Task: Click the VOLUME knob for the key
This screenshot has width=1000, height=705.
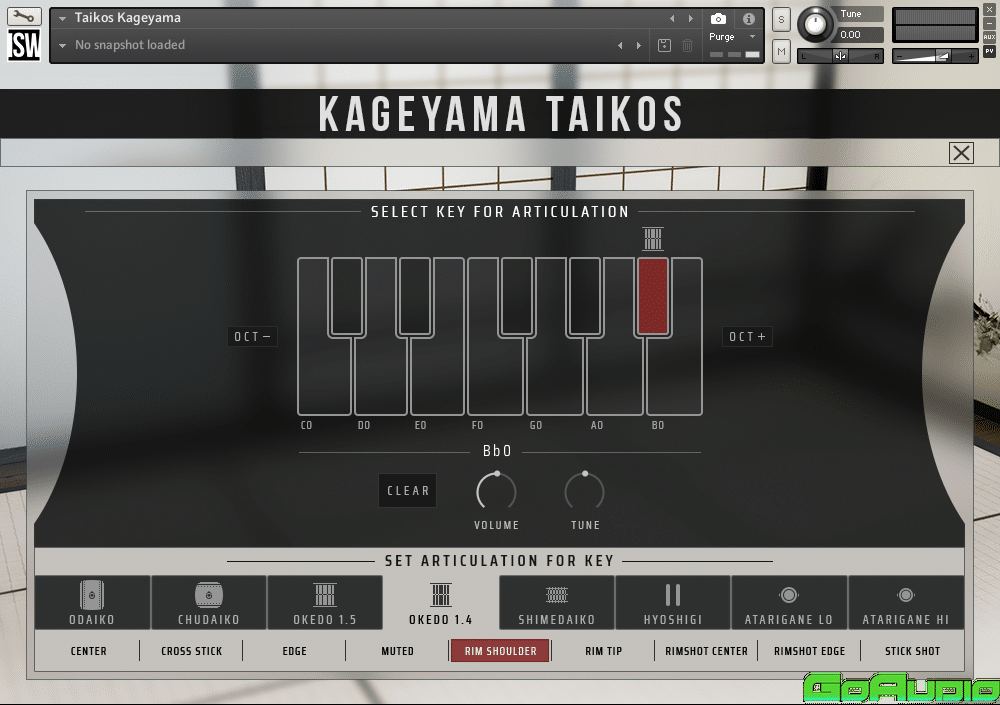Action: click(496, 491)
